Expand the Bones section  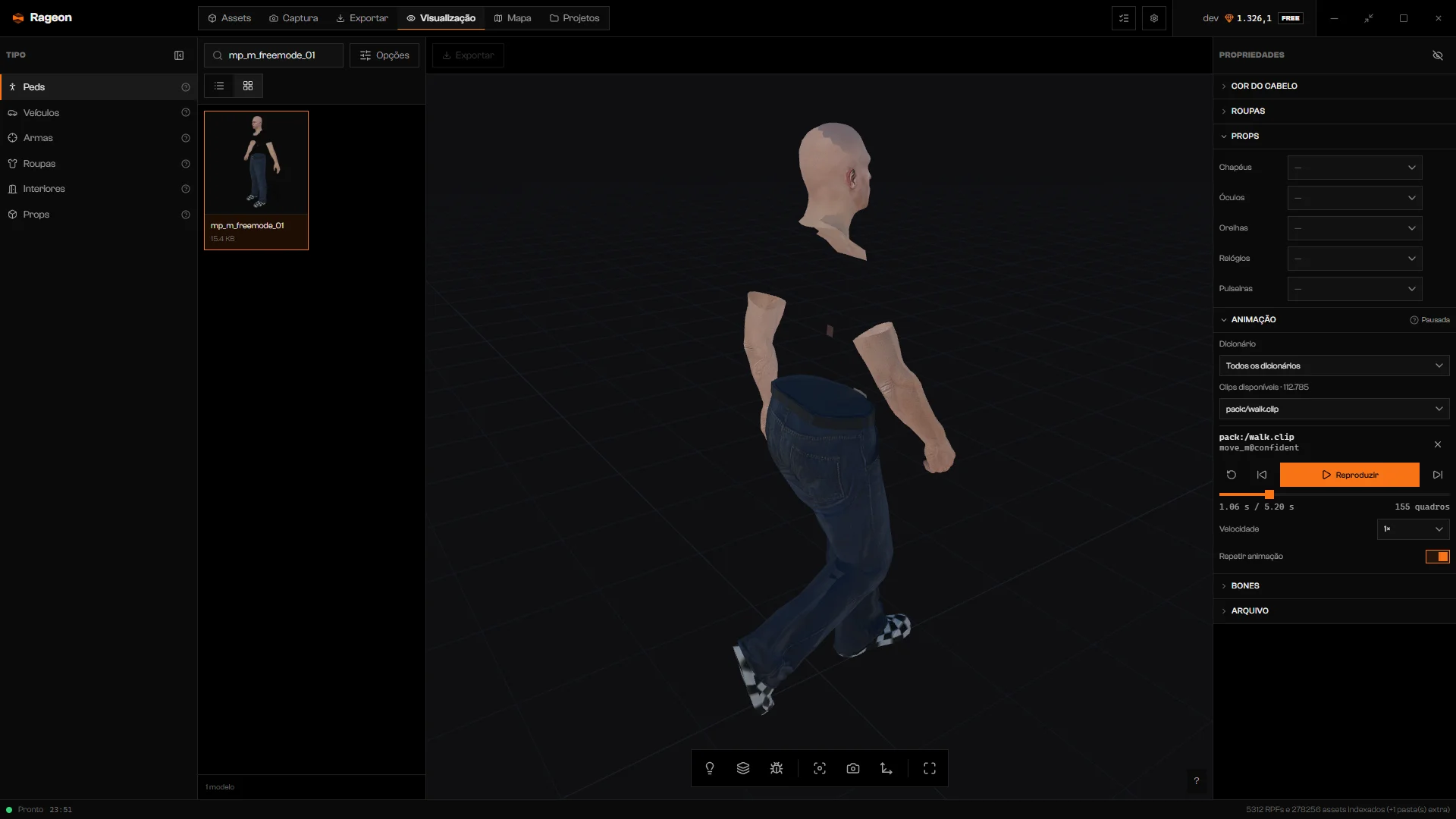point(1334,585)
